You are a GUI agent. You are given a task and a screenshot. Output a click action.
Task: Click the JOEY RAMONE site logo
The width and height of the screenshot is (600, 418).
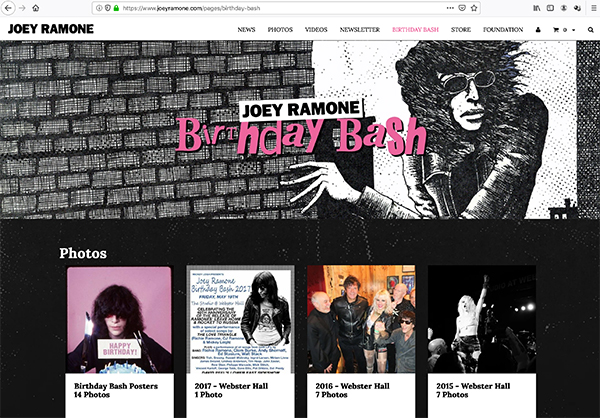coord(51,29)
